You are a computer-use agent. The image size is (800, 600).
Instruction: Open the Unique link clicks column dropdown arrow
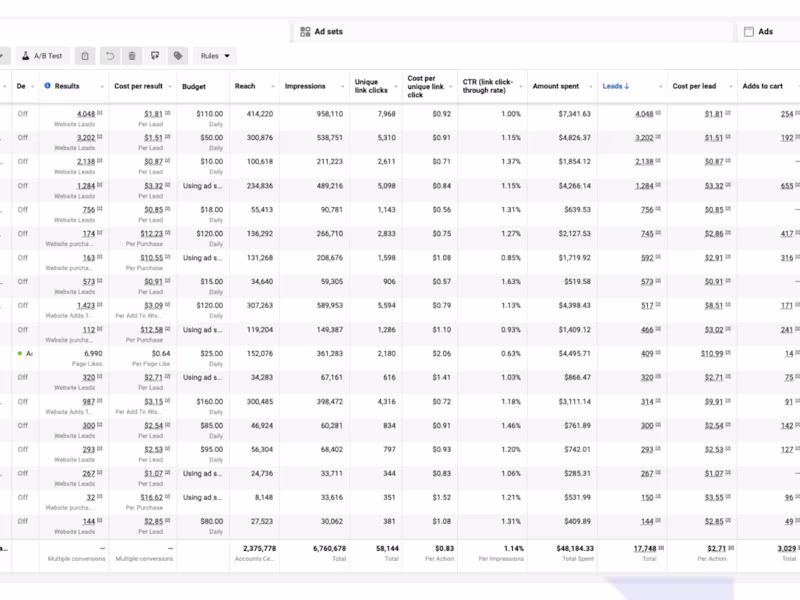(x=395, y=87)
